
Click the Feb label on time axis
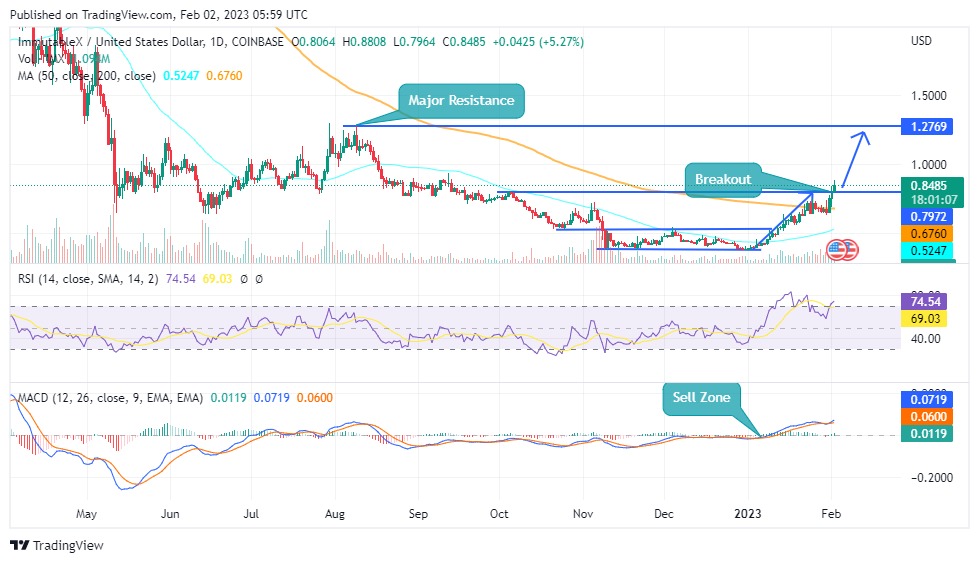coord(831,514)
